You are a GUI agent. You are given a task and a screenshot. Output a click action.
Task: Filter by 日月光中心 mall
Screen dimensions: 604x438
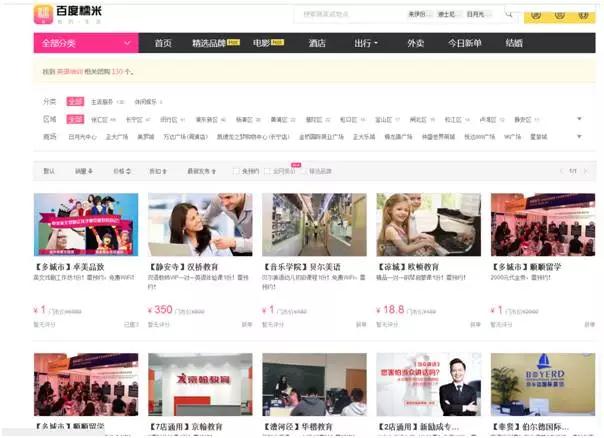82,137
